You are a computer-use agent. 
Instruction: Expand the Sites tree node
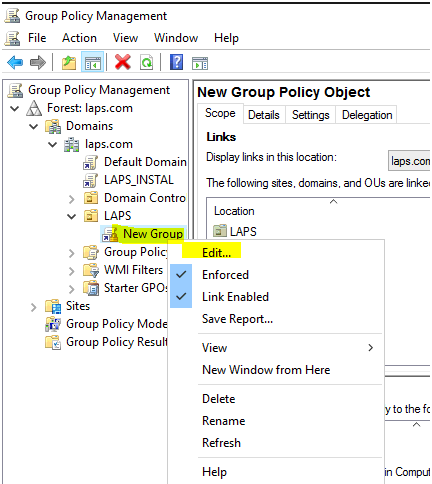click(x=34, y=307)
